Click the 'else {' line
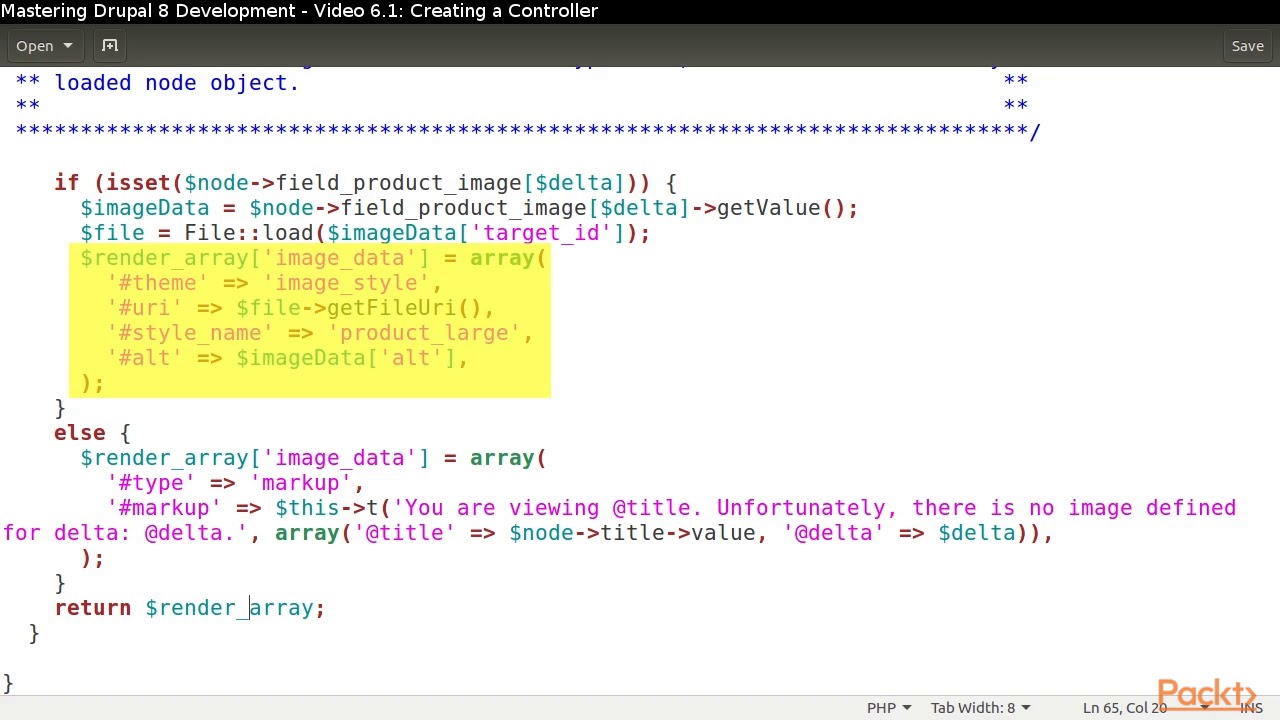Viewport: 1280px width, 720px height. [x=92, y=433]
